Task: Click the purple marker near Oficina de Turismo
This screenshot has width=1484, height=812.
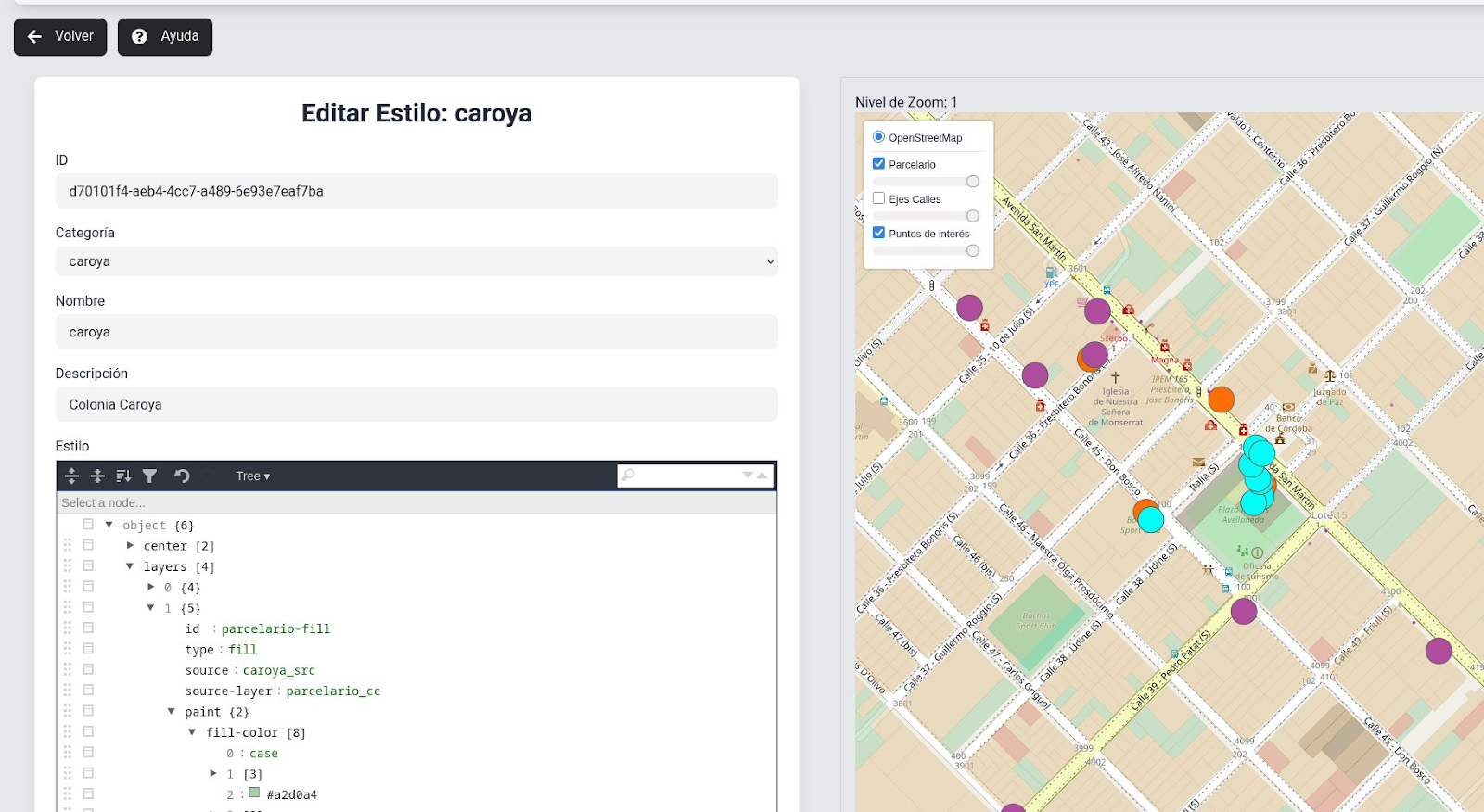Action: pos(1244,611)
